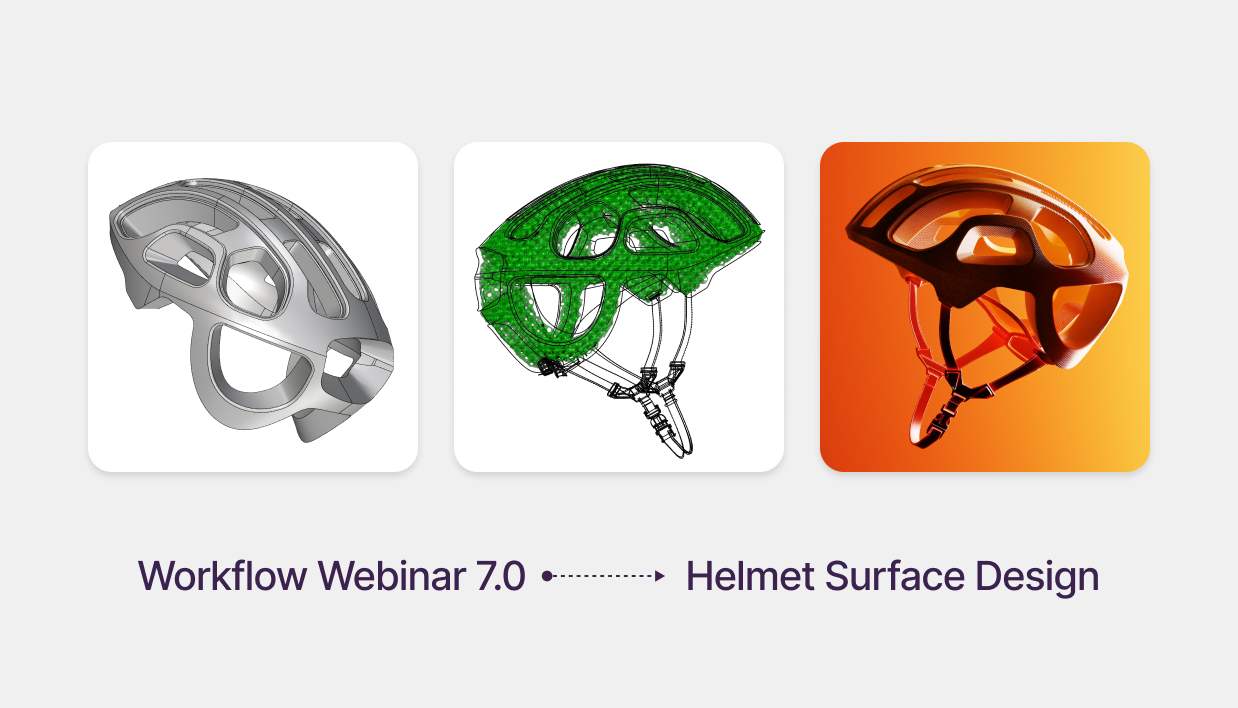
Task: Select the green mesh helmet wireframe card
Action: (619, 307)
